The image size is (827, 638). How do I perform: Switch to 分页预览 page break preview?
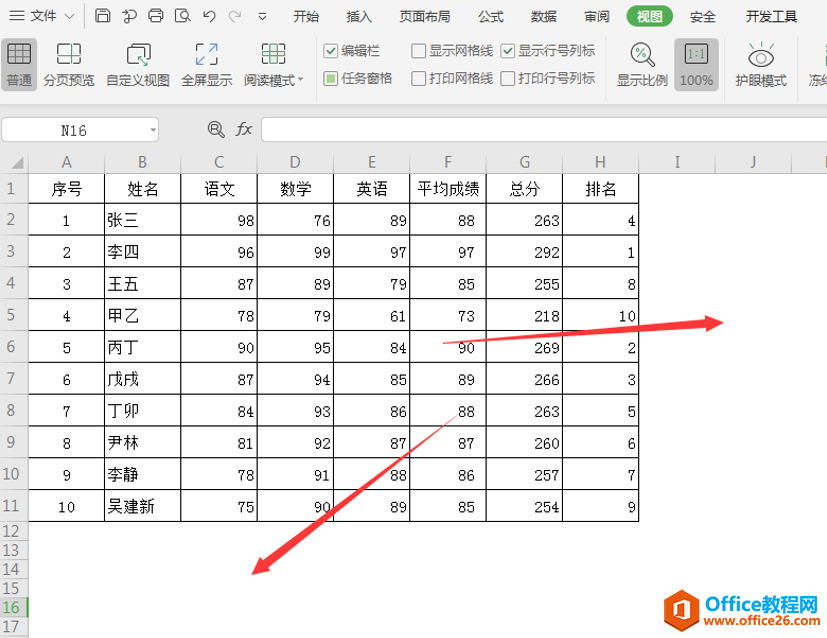click(x=69, y=65)
